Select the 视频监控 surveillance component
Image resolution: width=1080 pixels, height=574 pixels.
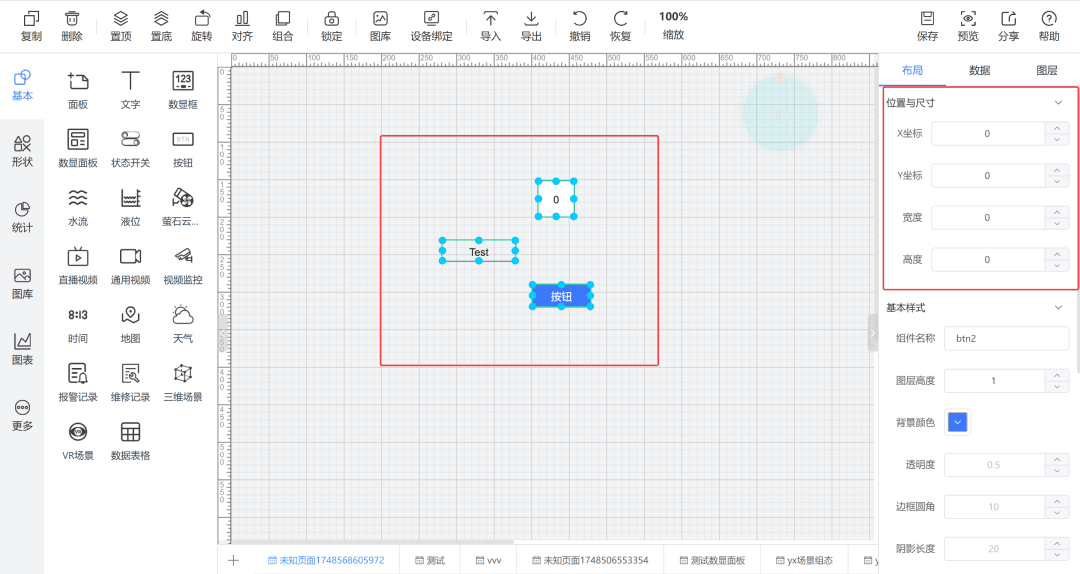(183, 266)
